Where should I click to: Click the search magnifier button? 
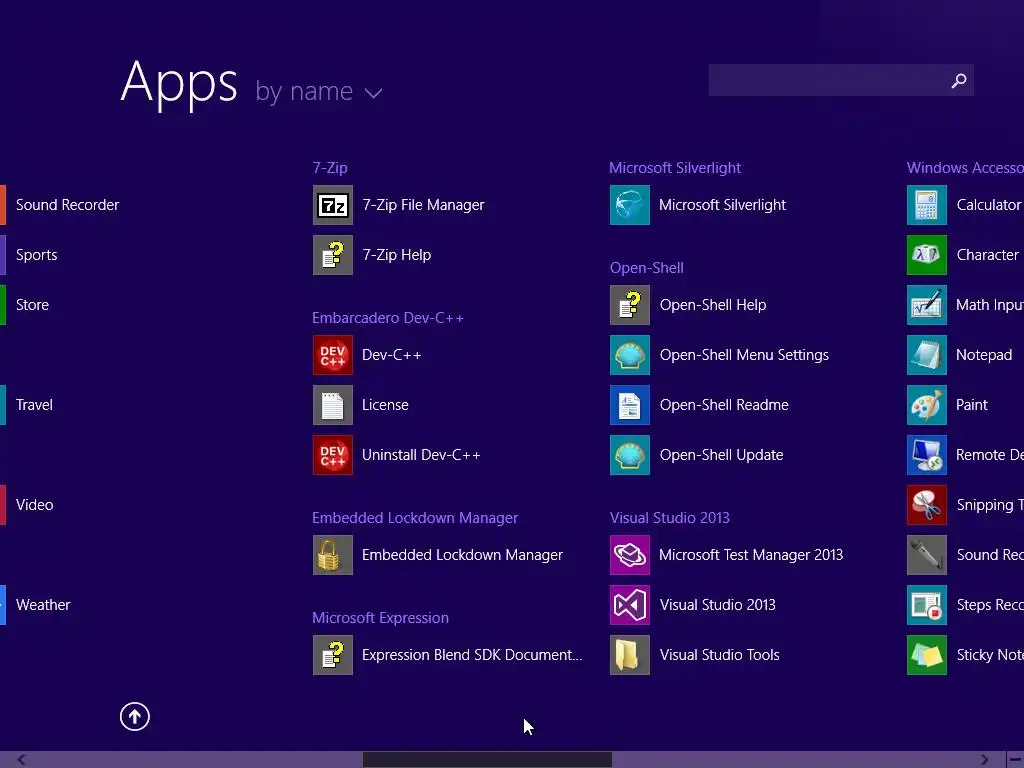click(959, 80)
